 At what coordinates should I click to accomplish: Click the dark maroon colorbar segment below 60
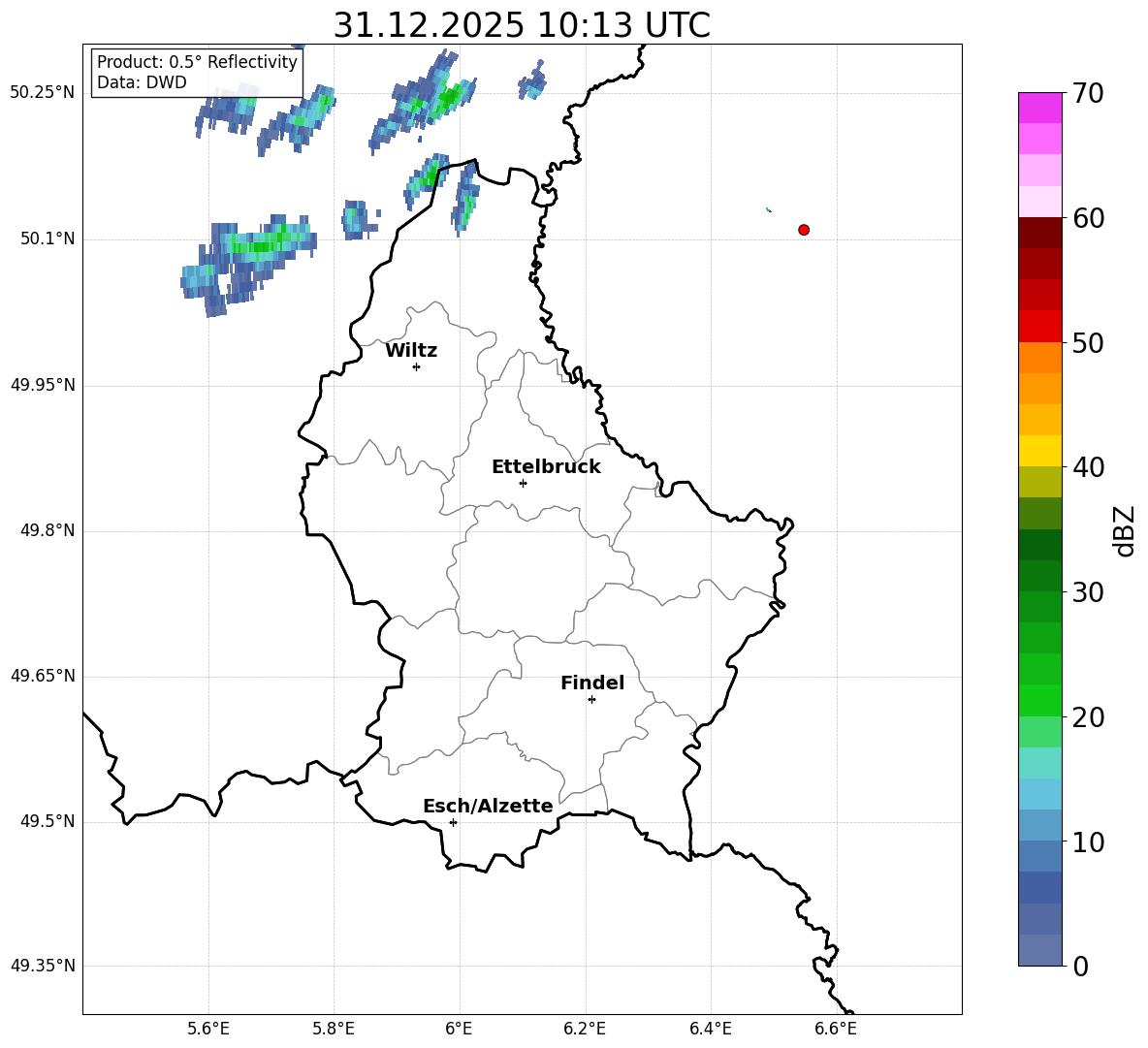(1039, 233)
